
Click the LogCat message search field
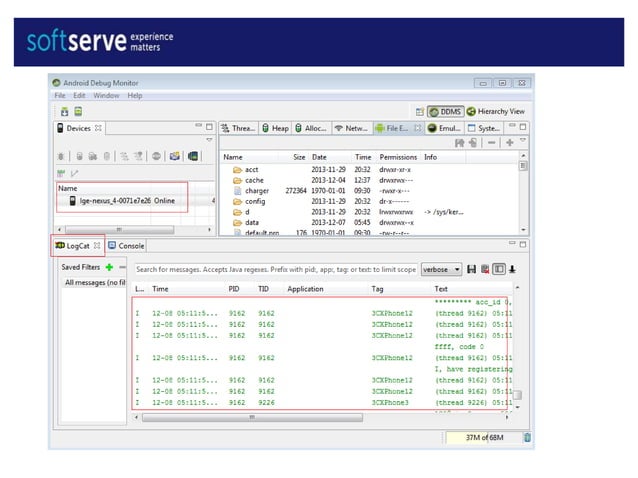(x=276, y=269)
